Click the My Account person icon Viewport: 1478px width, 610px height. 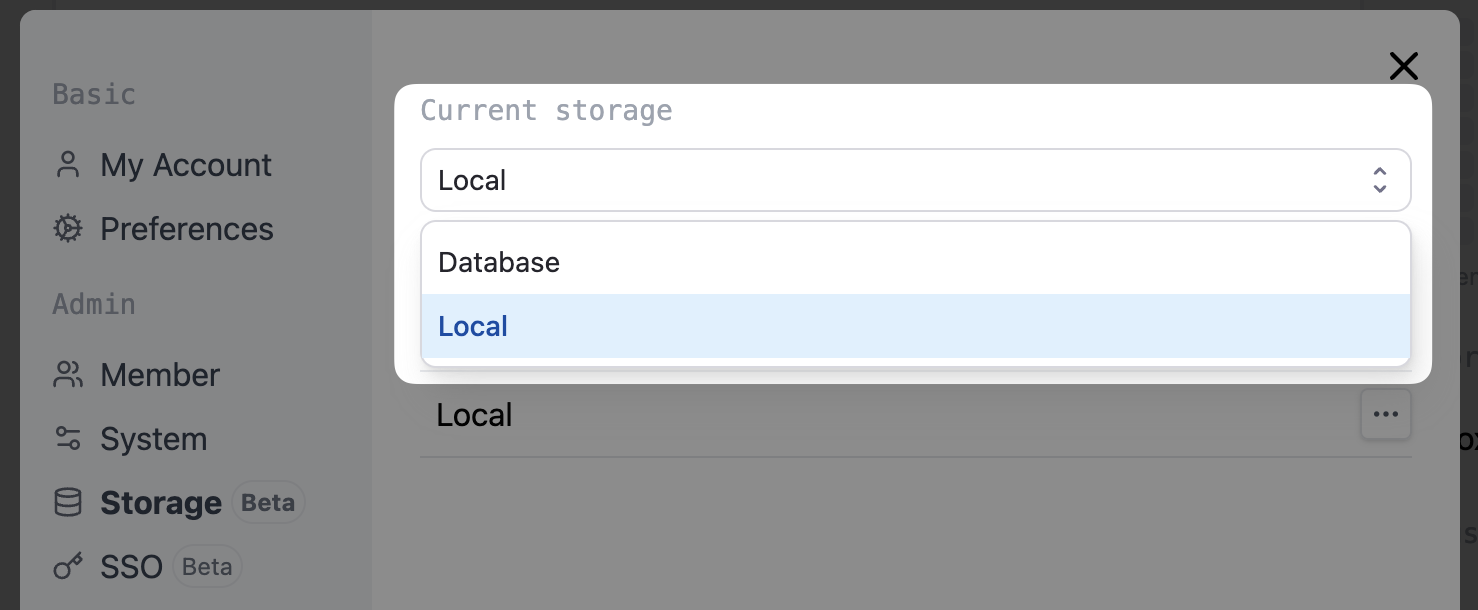68,165
